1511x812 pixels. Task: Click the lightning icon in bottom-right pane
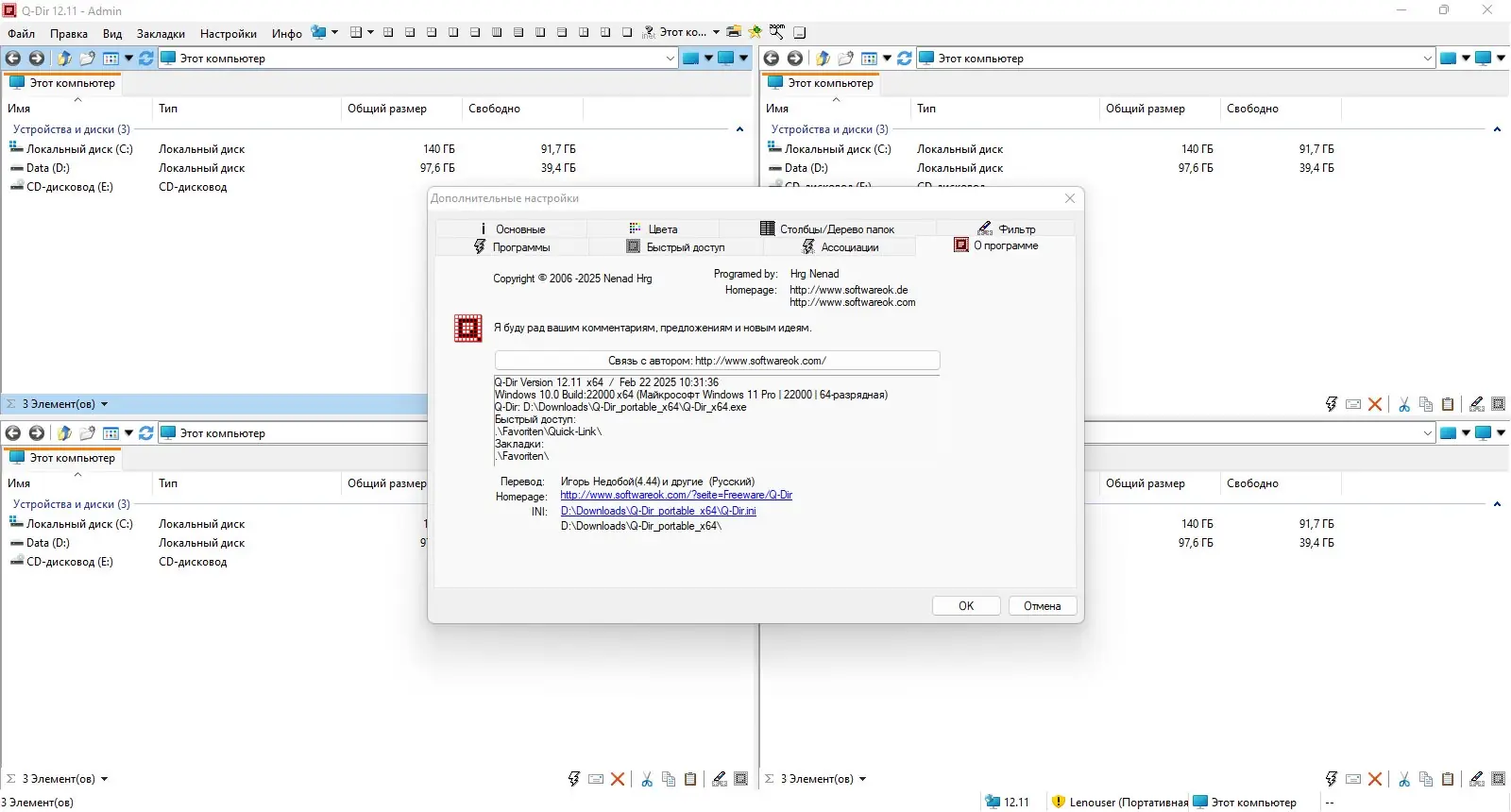tap(1332, 779)
